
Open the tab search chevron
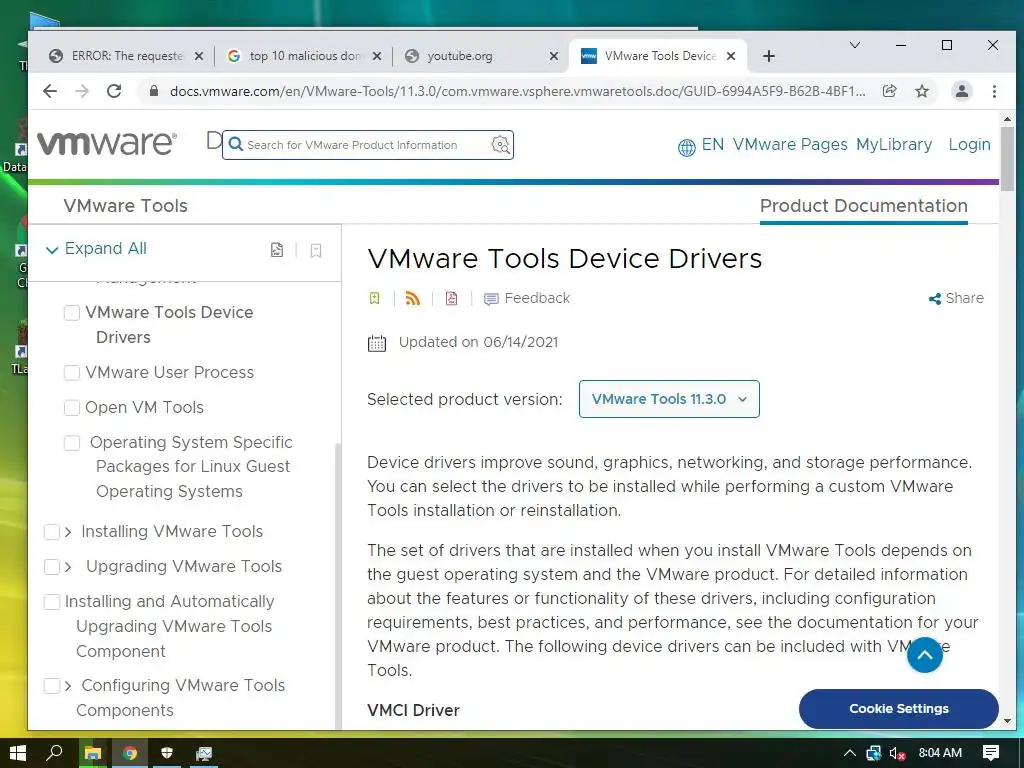click(x=855, y=45)
